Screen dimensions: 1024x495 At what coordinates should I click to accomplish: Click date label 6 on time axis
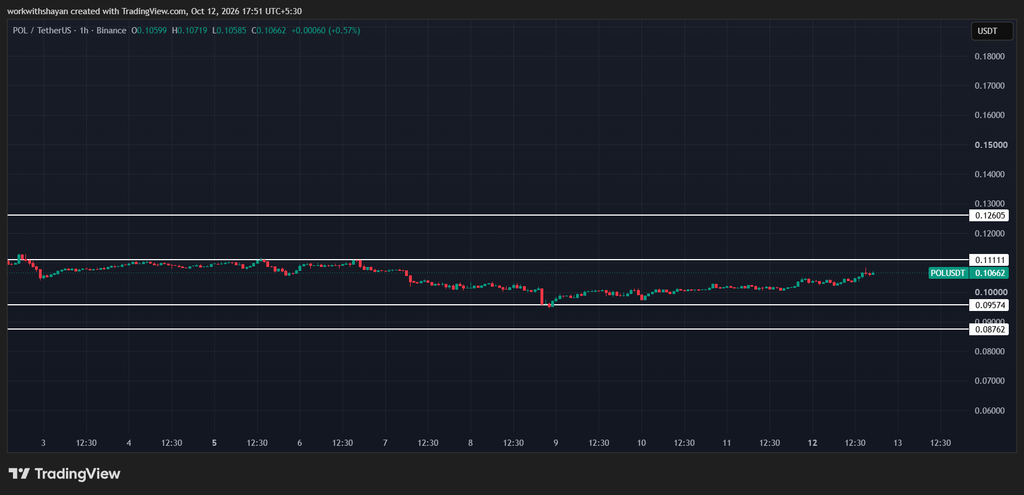pyautogui.click(x=300, y=443)
